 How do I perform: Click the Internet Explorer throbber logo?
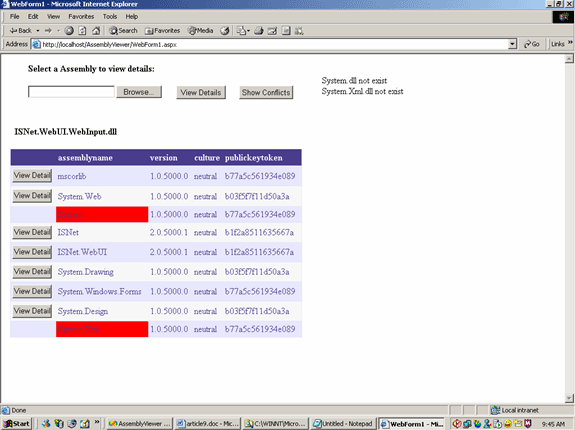click(563, 17)
